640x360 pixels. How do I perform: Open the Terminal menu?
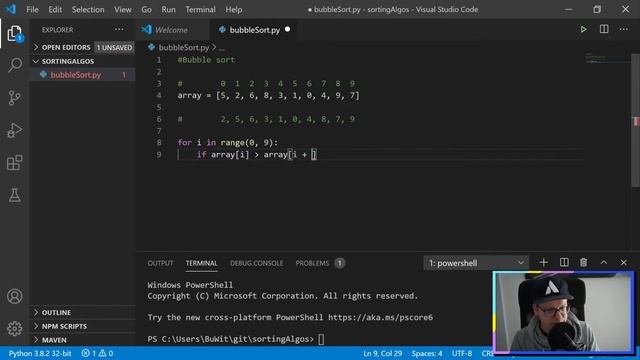(x=200, y=9)
